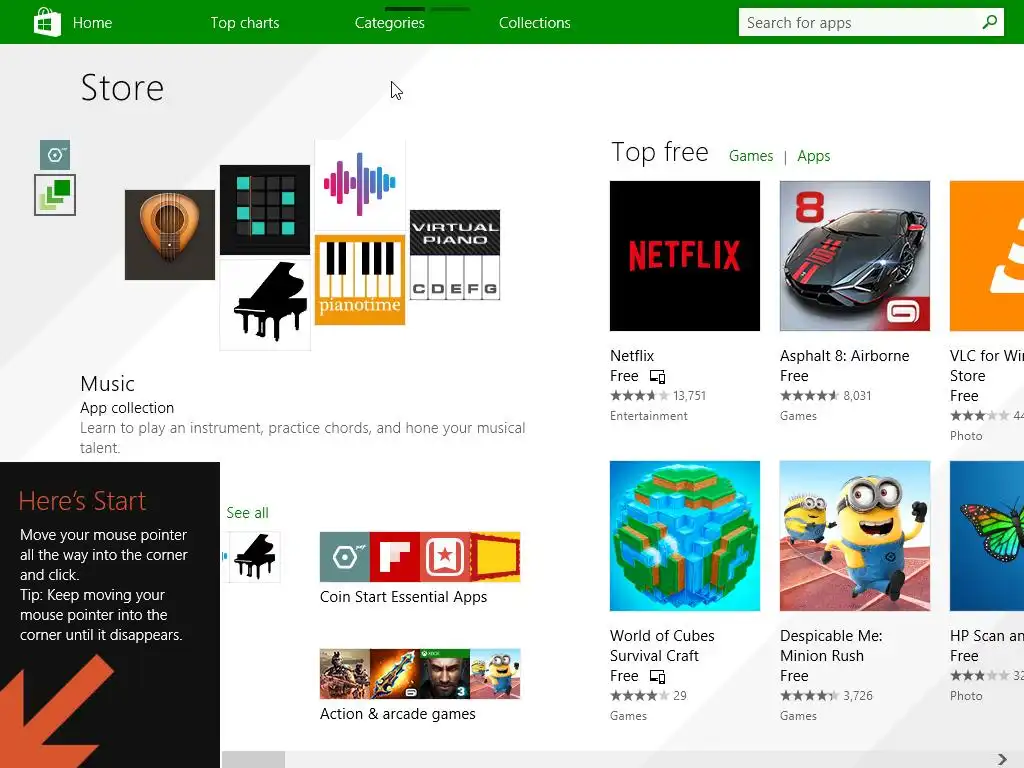Click the Store page title
The image size is (1024, 768).
(122, 88)
